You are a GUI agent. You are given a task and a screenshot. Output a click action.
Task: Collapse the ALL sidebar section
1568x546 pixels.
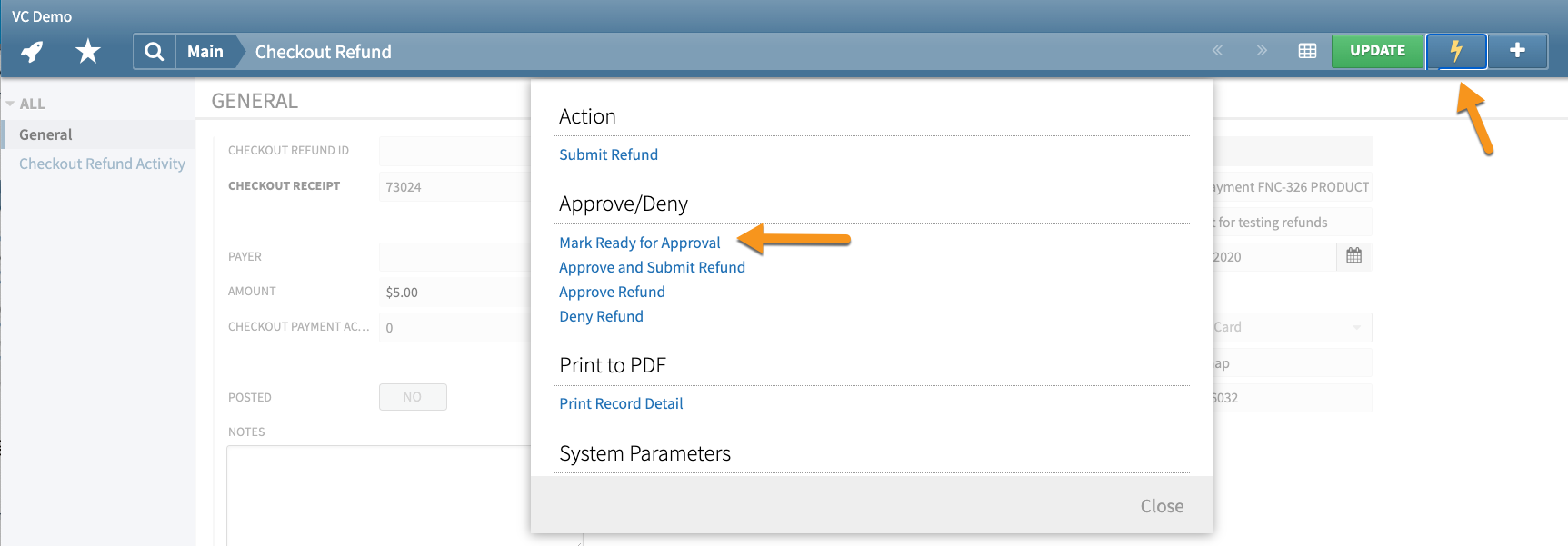coord(11,104)
